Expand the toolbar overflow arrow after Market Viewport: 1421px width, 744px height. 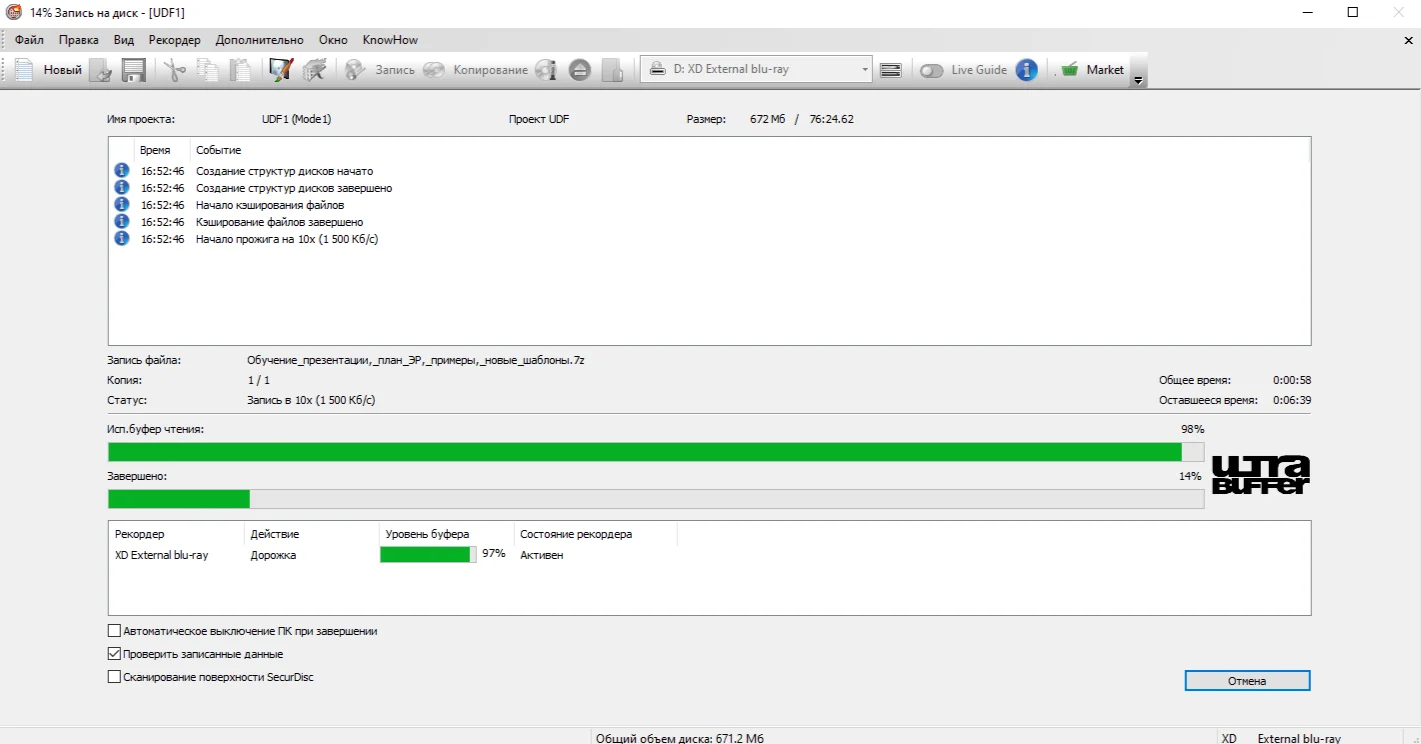[x=1138, y=80]
